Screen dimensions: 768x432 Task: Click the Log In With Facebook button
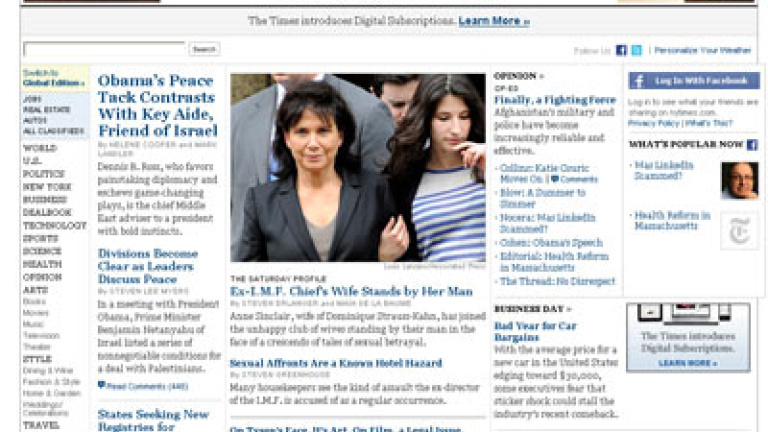694,81
